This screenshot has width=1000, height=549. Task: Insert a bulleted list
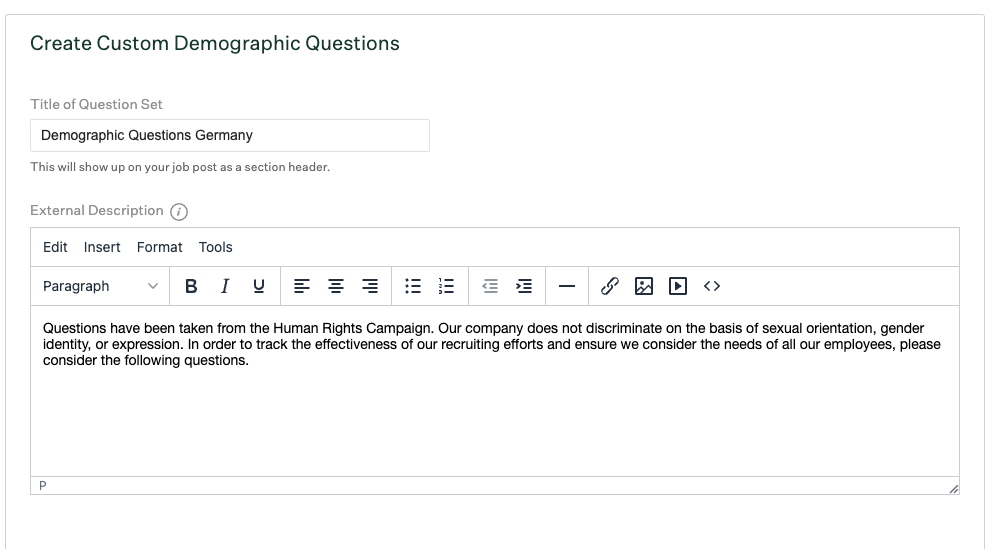coord(413,286)
